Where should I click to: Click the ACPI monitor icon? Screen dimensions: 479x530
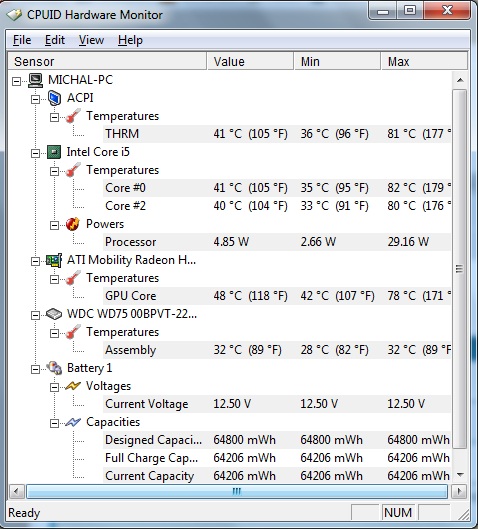tap(54, 98)
